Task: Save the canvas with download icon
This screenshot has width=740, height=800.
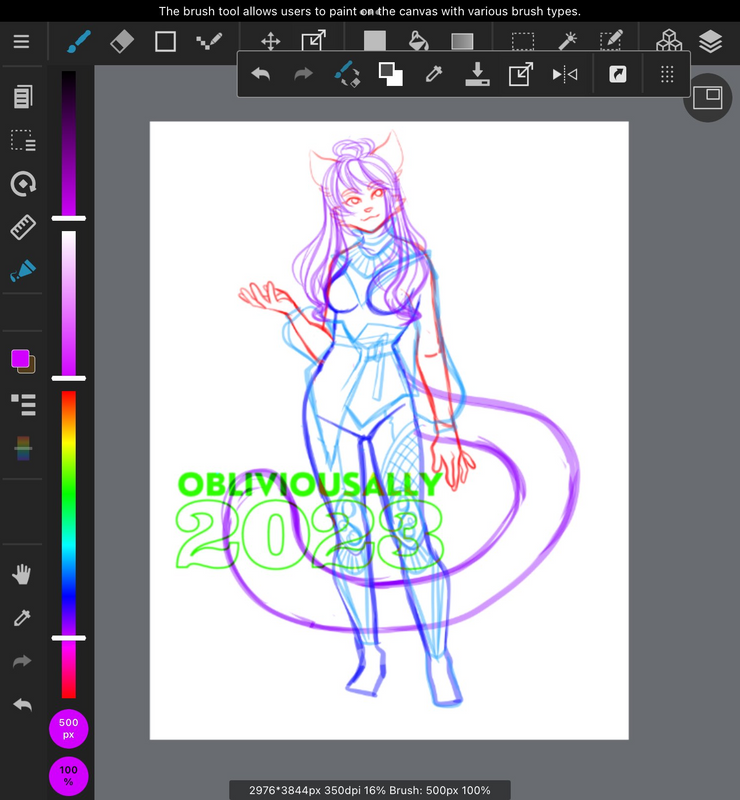Action: pyautogui.click(x=477, y=74)
